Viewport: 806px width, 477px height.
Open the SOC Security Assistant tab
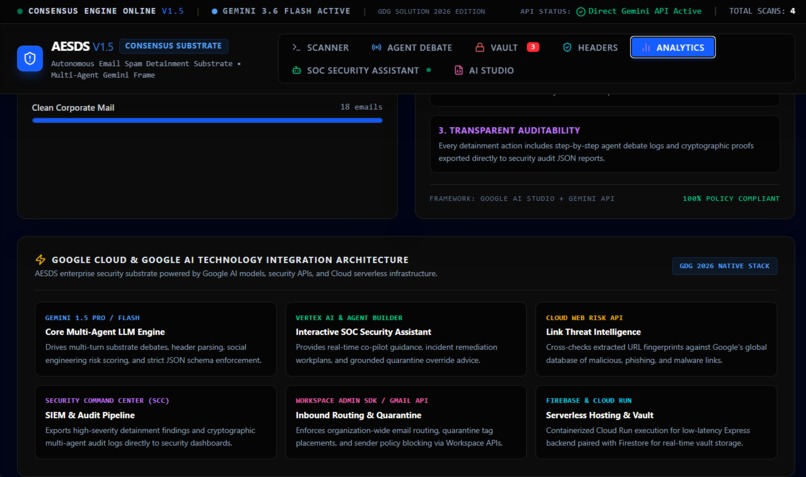tap(361, 70)
